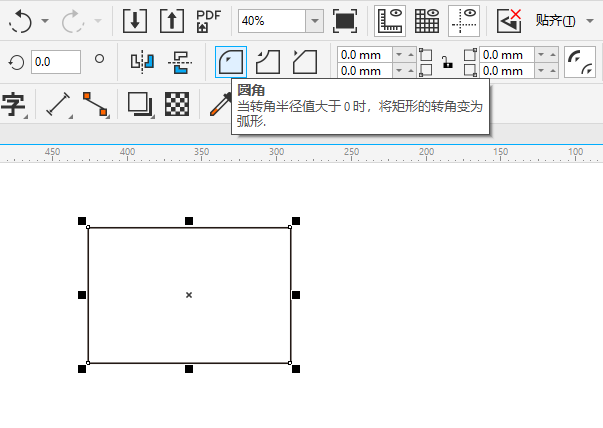603x428 pixels.
Task: Click the rotation angle input field
Action: [56, 62]
